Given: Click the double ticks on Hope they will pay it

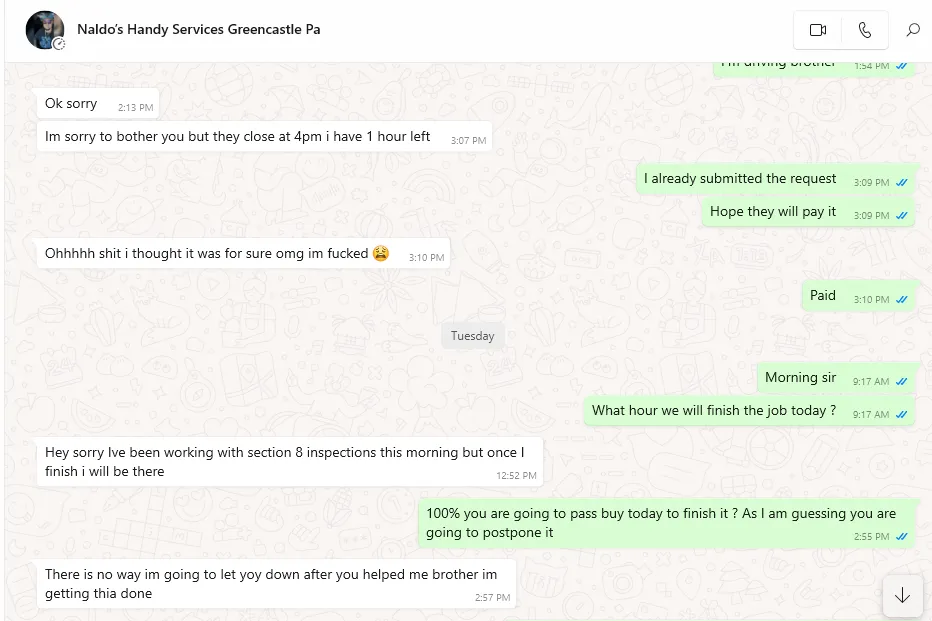Looking at the screenshot, I should 899,213.
